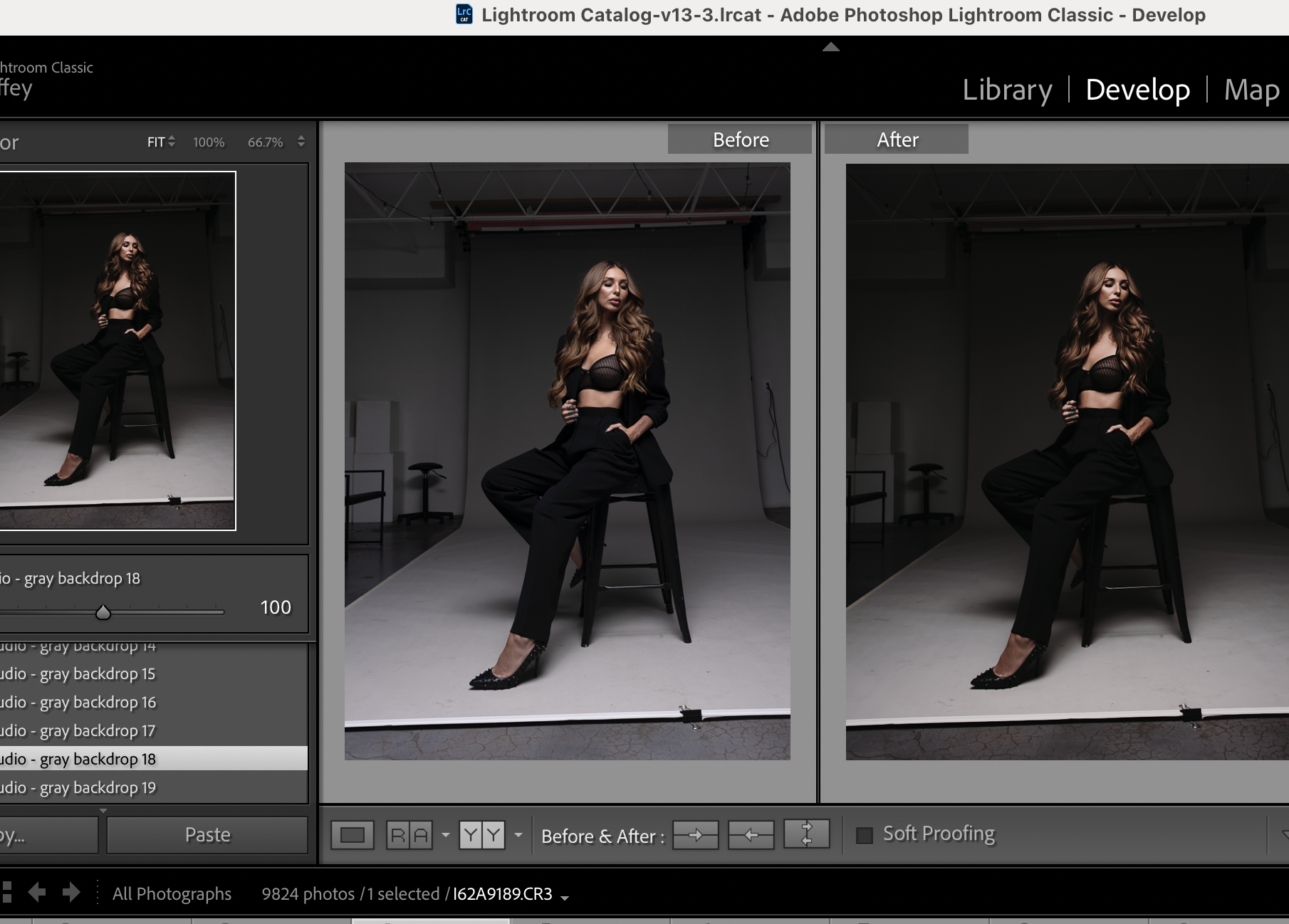Image resolution: width=1289 pixels, height=924 pixels.
Task: Switch to the Map module
Action: pos(1251,90)
